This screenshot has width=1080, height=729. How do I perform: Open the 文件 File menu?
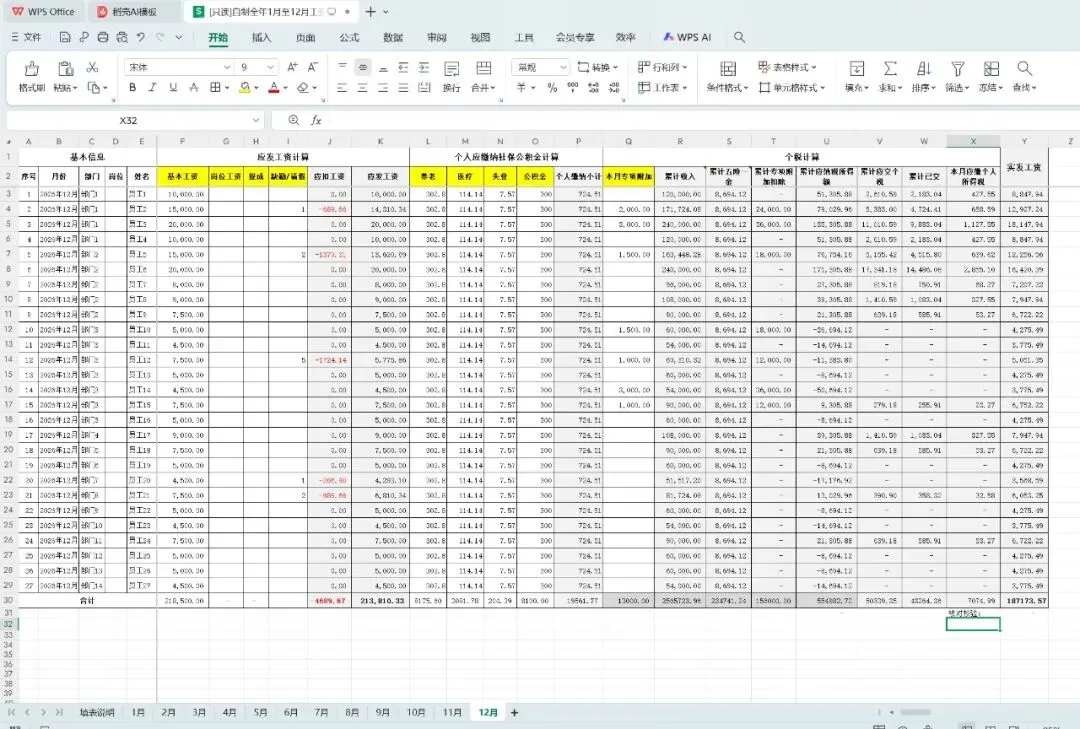(x=26, y=37)
